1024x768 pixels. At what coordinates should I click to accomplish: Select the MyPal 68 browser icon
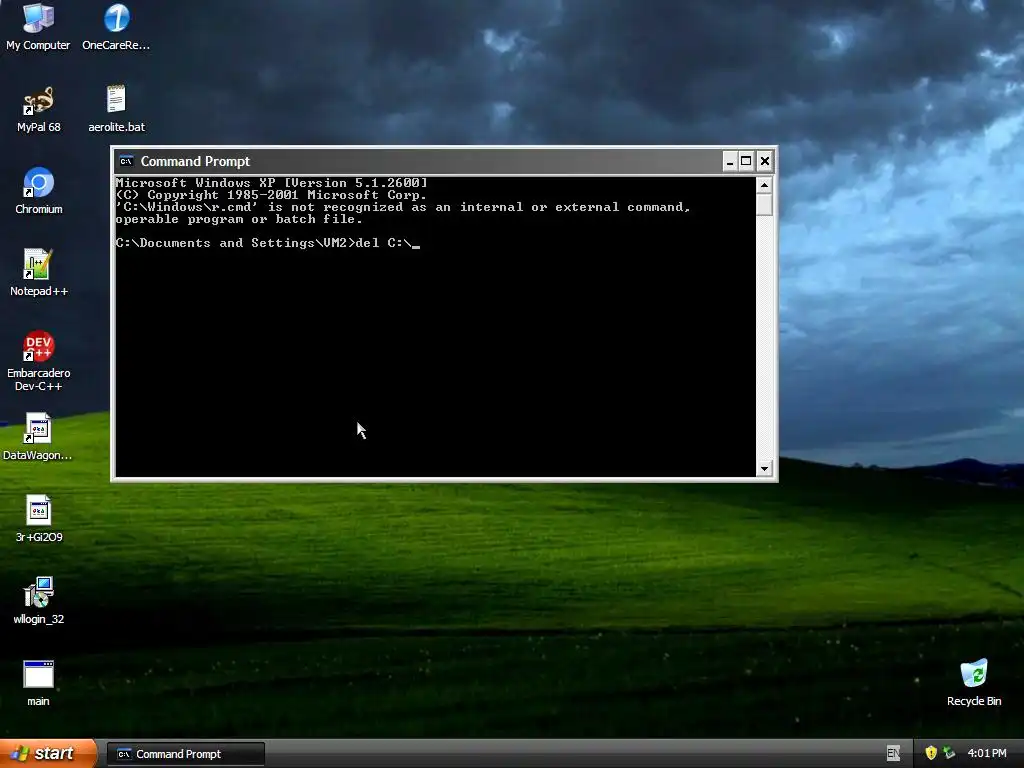coord(39,108)
